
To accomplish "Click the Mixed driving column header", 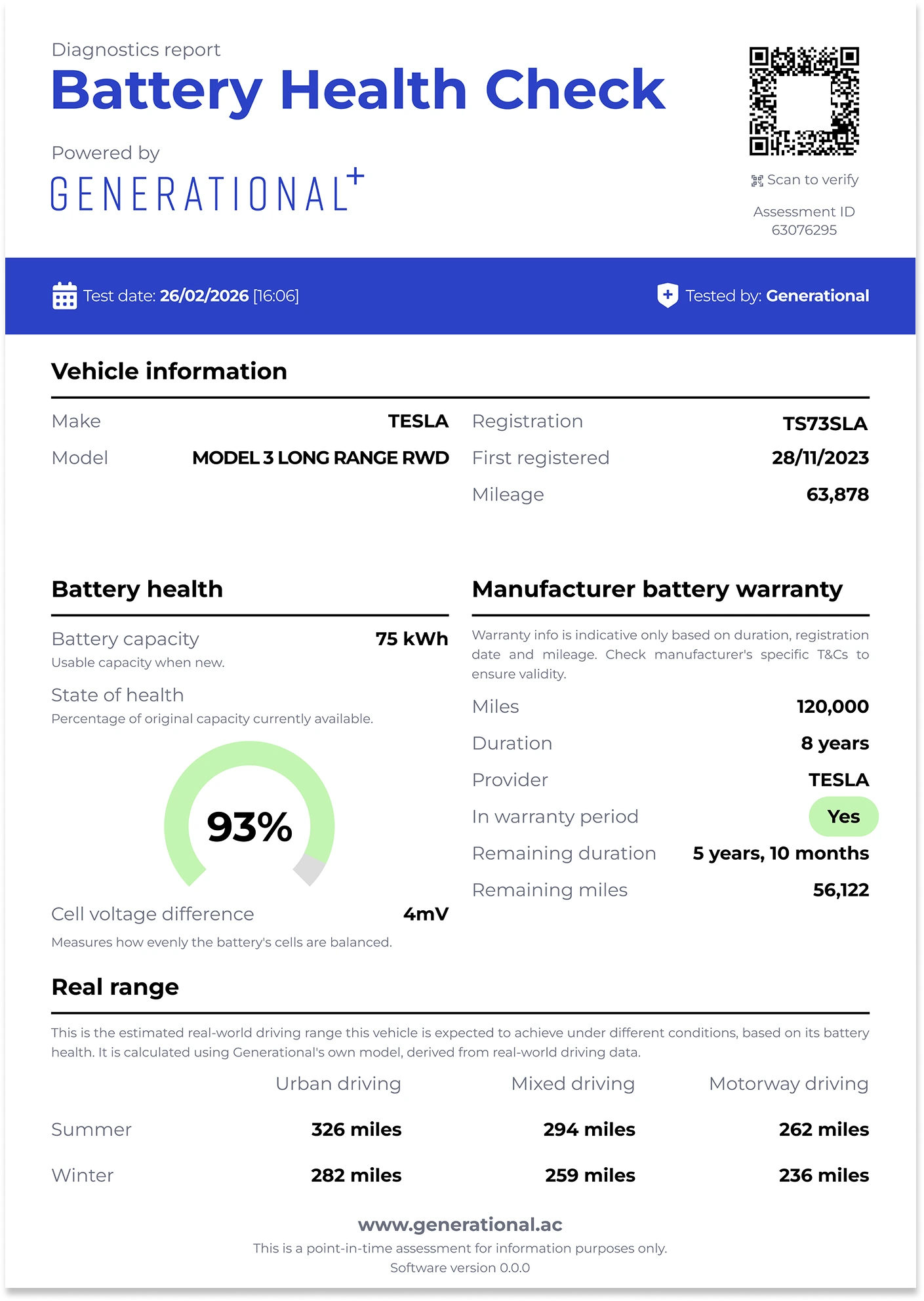I will [572, 1085].
